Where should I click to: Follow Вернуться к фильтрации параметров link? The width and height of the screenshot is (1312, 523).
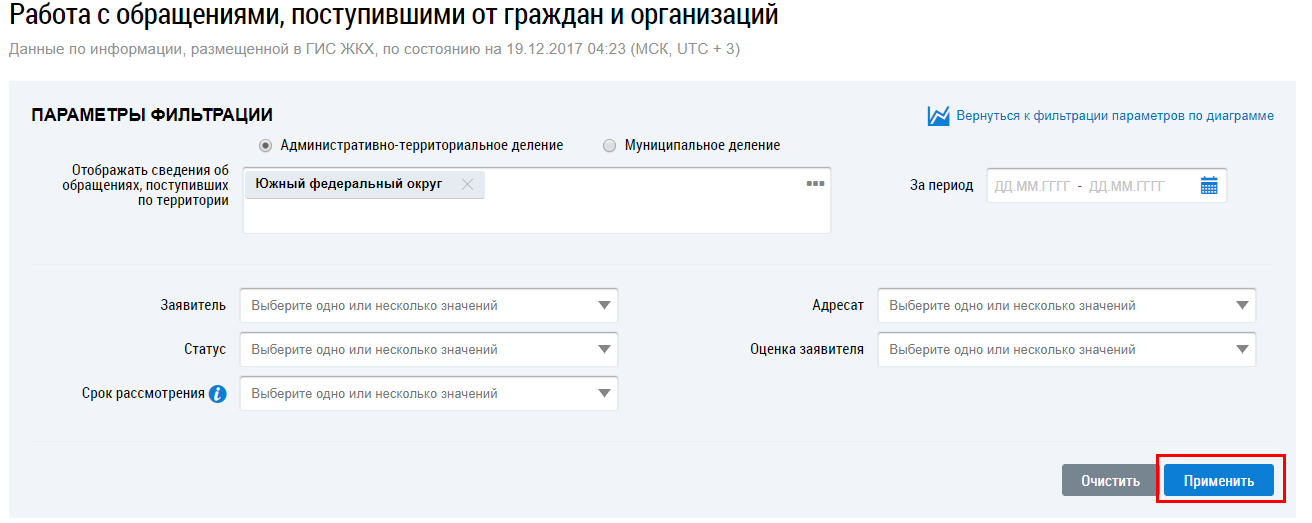1115,116
